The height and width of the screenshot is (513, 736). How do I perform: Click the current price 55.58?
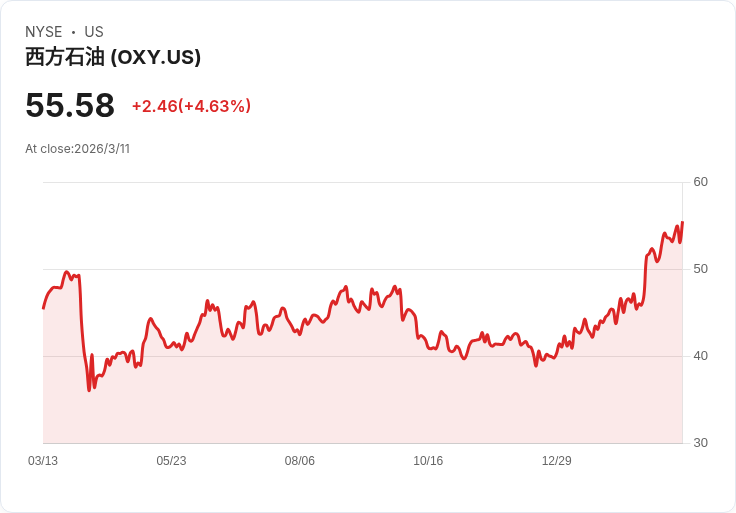(70, 106)
